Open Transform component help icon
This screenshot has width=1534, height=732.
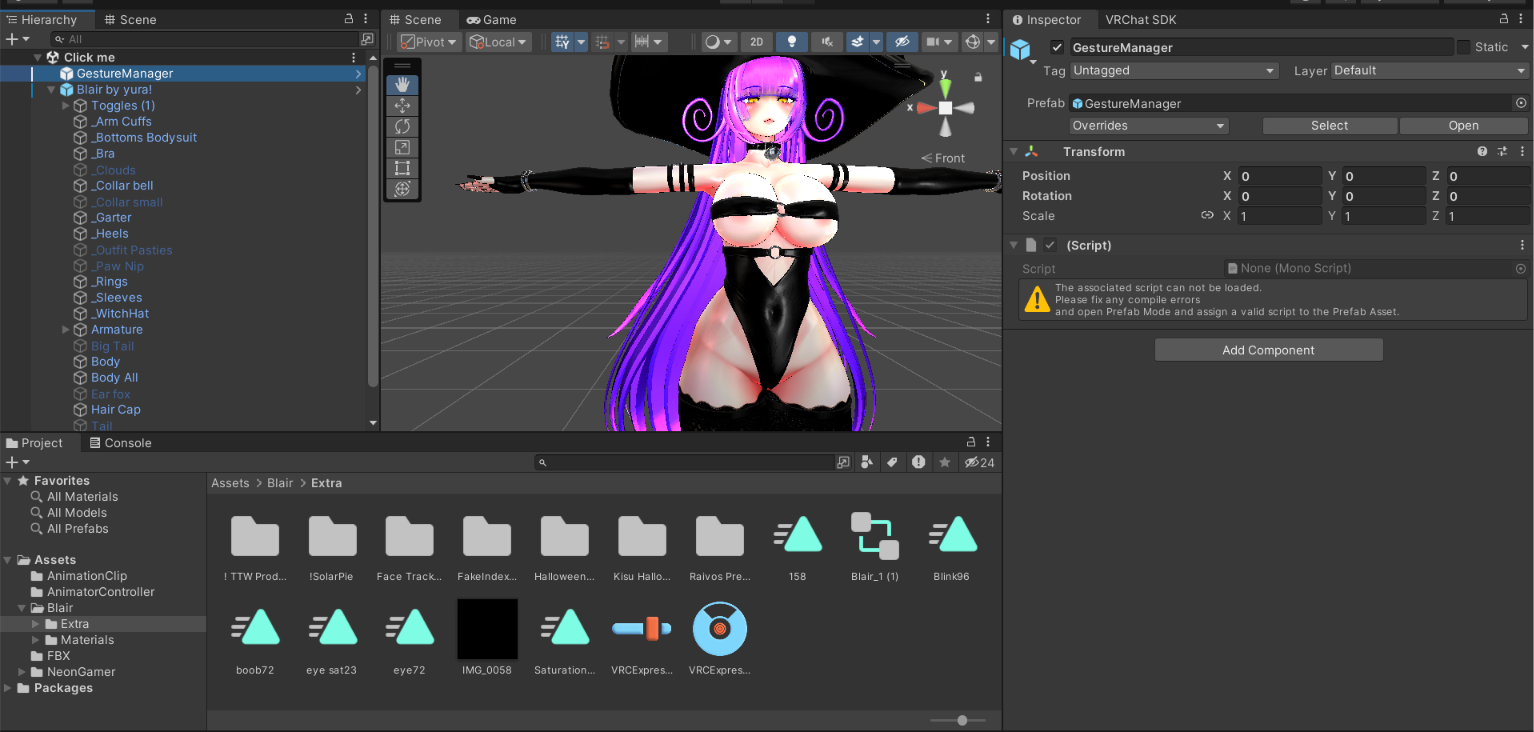click(1482, 152)
